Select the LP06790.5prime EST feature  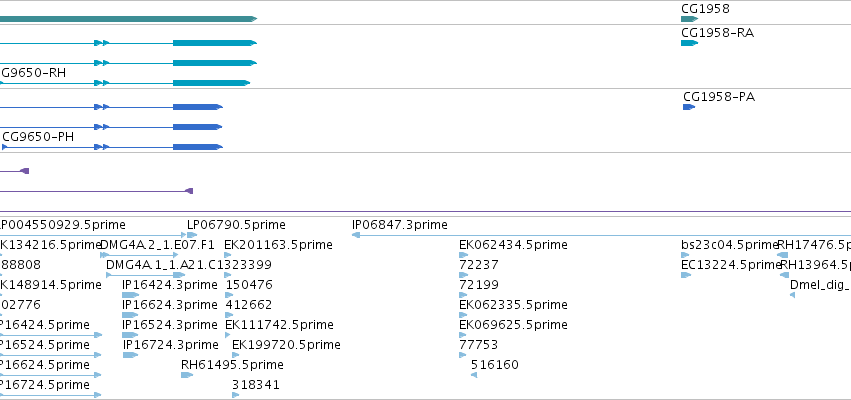(x=192, y=235)
